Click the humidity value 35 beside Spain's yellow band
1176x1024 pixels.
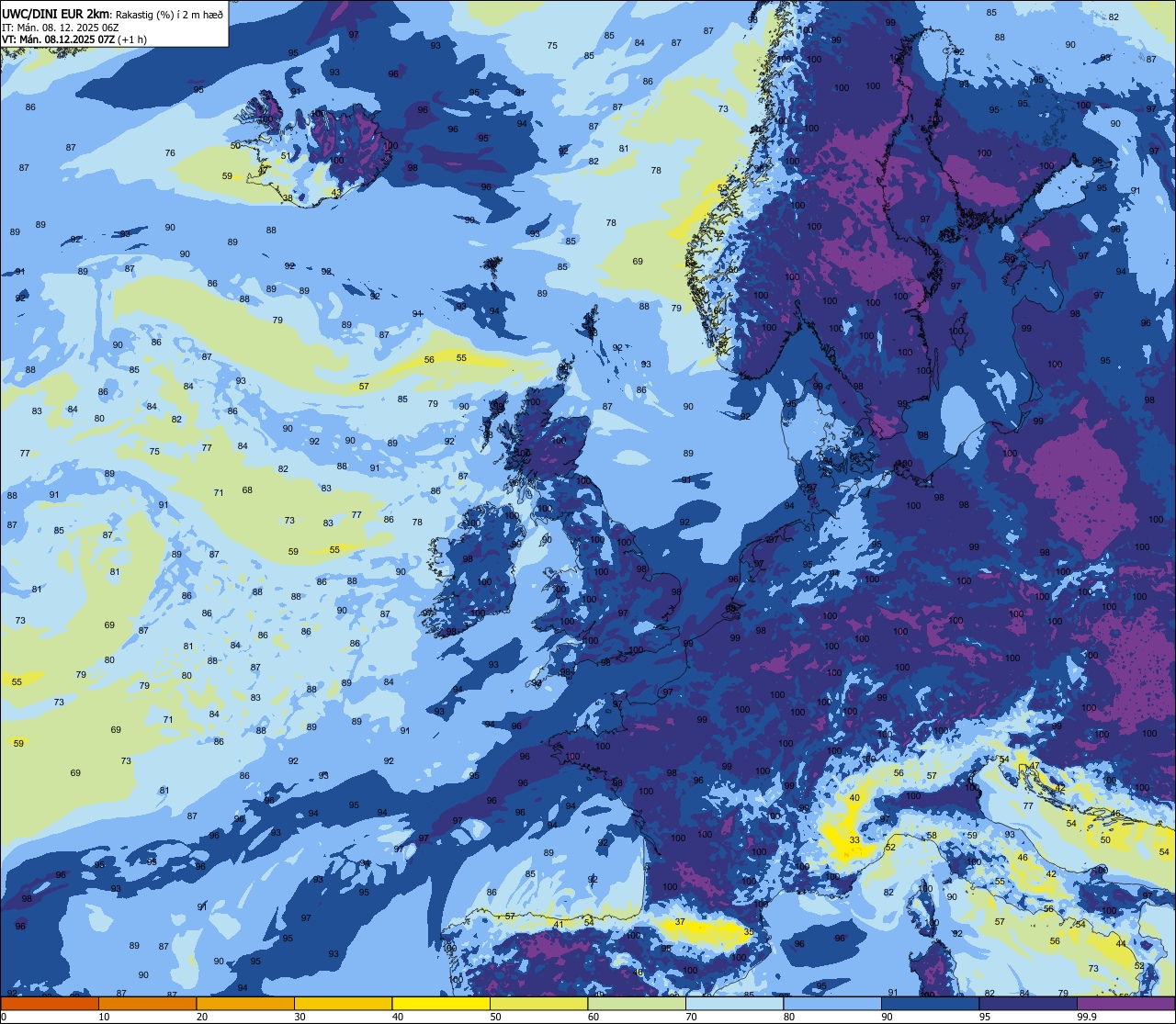click(x=749, y=931)
